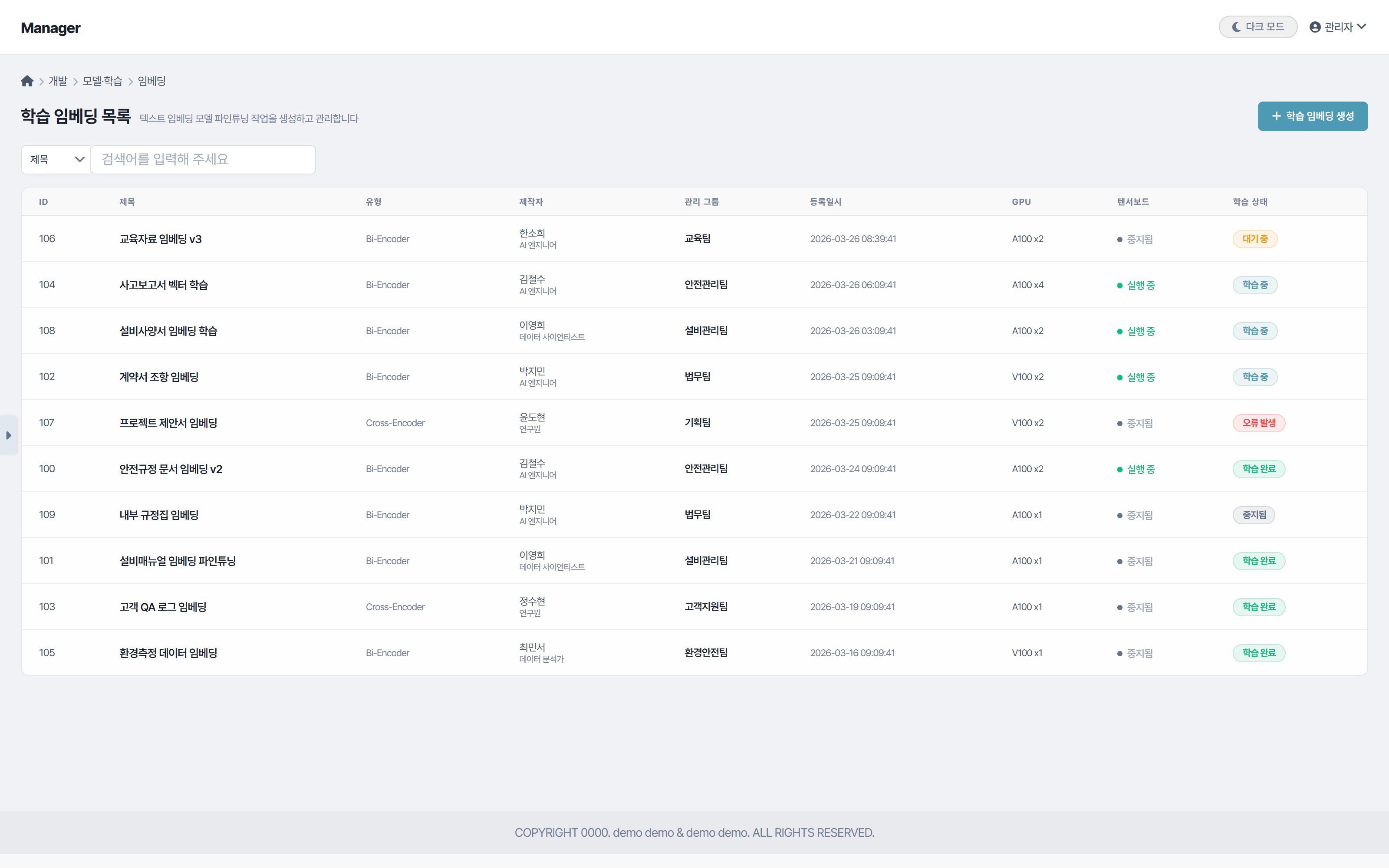
Task: Open 실행 중 tensorboard for 안전규정 문서 임베딩 v2
Action: point(1140,469)
